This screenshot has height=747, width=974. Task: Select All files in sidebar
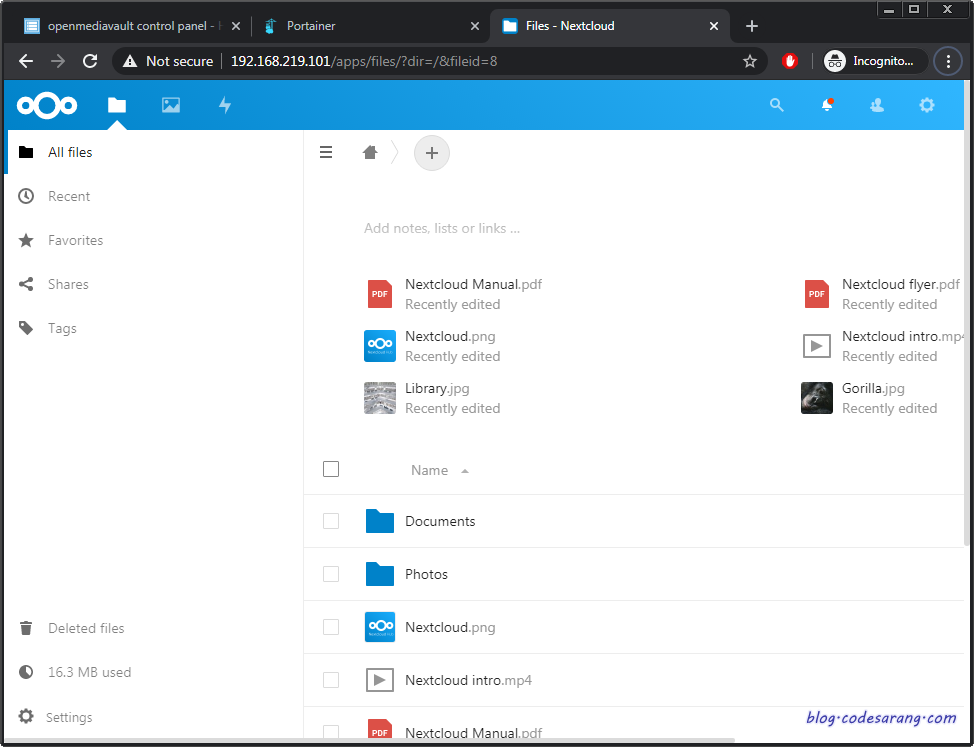[x=154, y=152]
